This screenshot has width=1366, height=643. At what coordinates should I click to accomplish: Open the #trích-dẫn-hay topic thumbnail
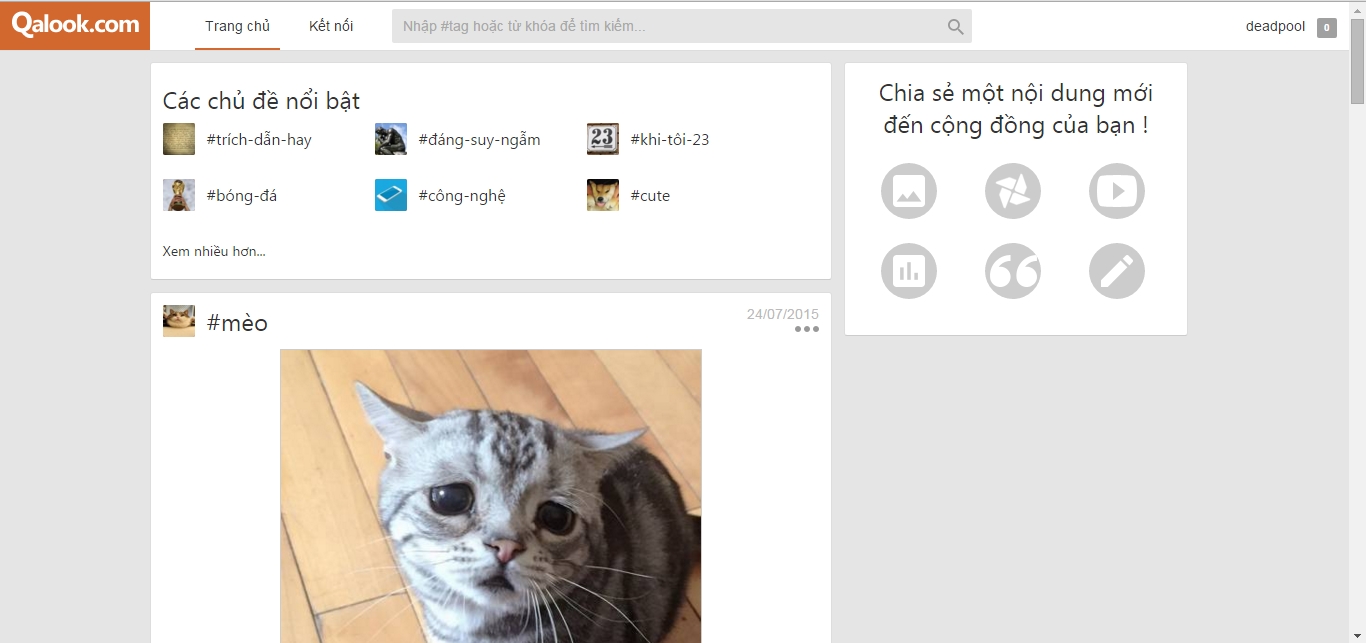click(x=179, y=139)
